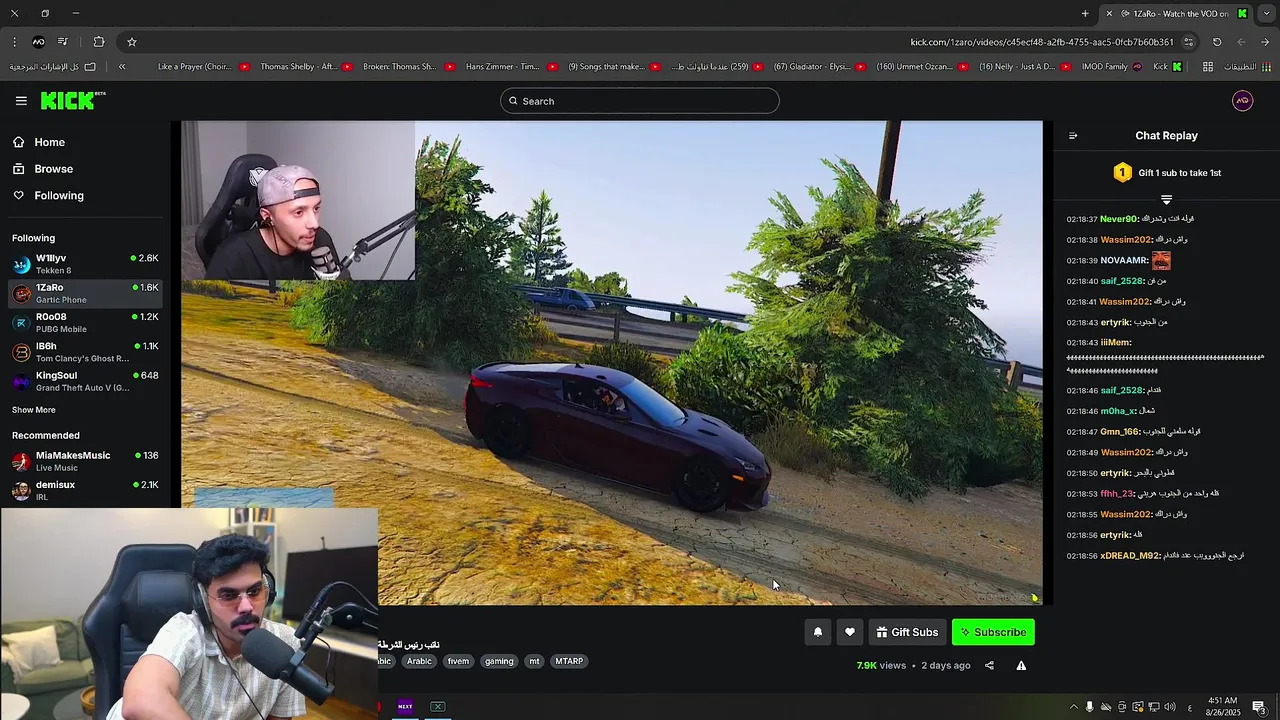Expand the bookmarks overflow chevron
The width and height of the screenshot is (1280, 720).
122,67
